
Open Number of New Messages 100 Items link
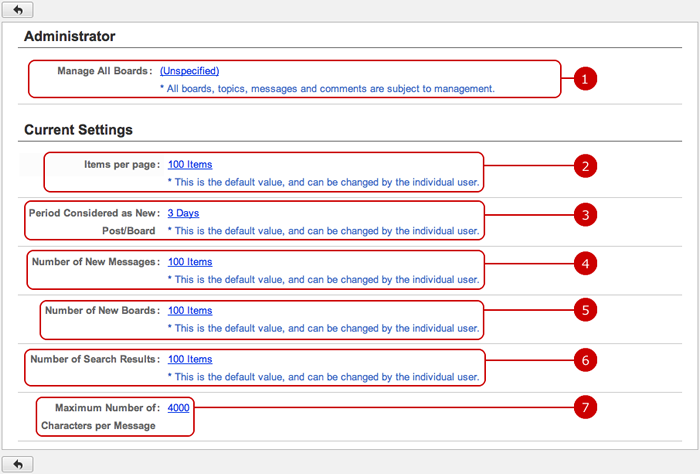(190, 262)
